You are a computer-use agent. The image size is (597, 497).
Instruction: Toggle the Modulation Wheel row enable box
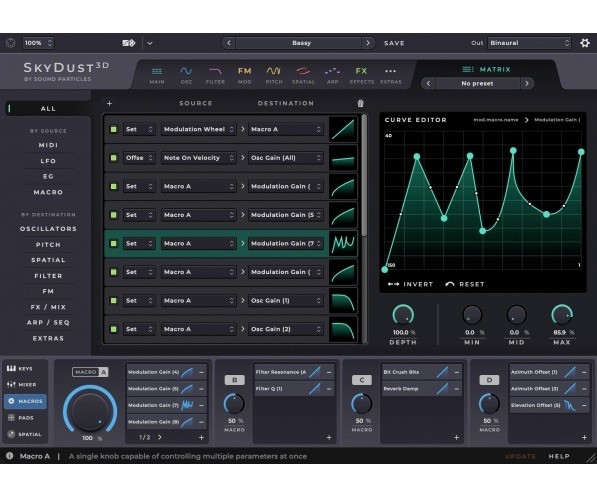(113, 129)
